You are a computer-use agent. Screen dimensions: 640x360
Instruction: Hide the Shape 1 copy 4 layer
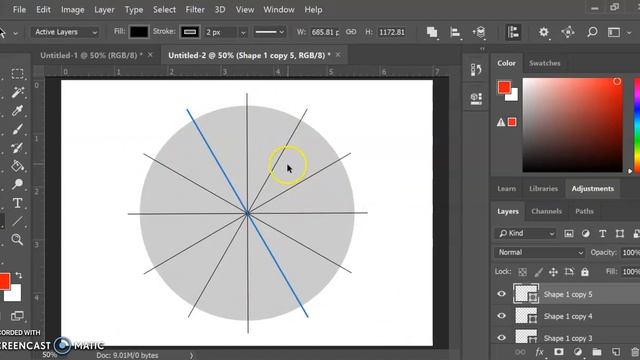coord(502,316)
